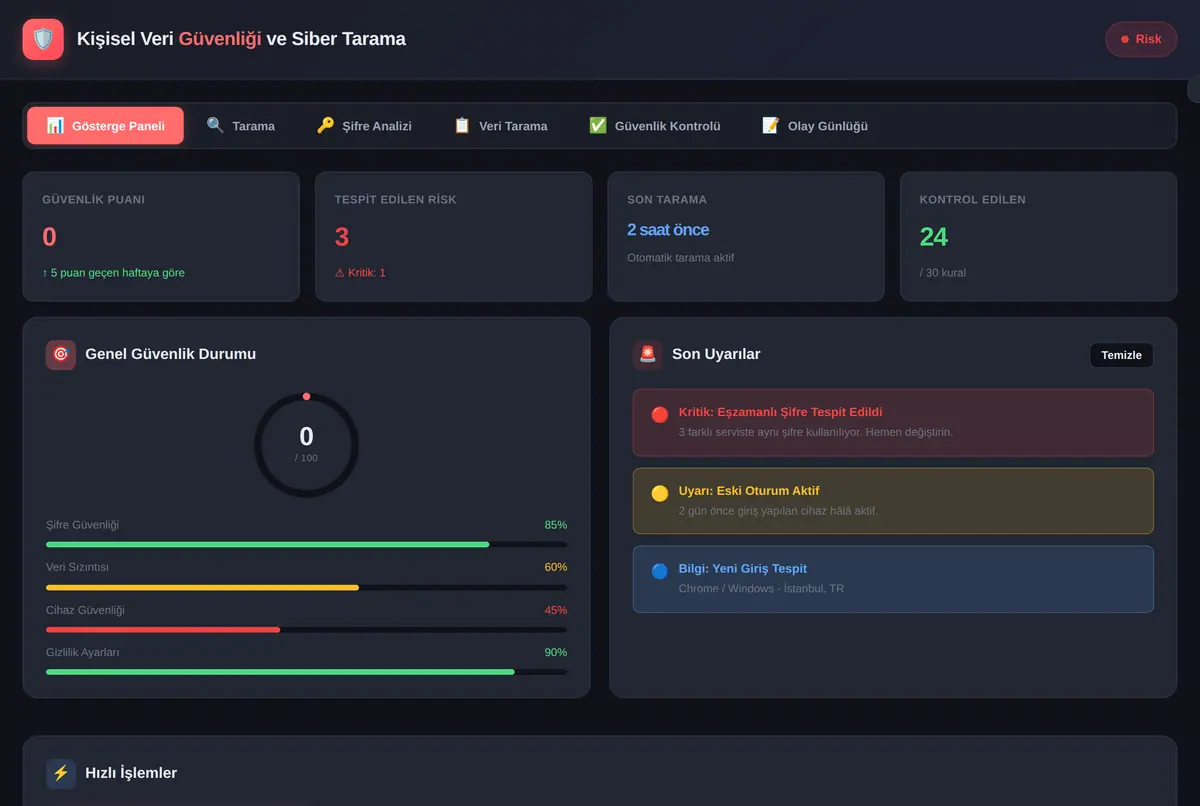
Task: Click the bar chart icon on Gösterge Paneli
Action: (x=55, y=126)
